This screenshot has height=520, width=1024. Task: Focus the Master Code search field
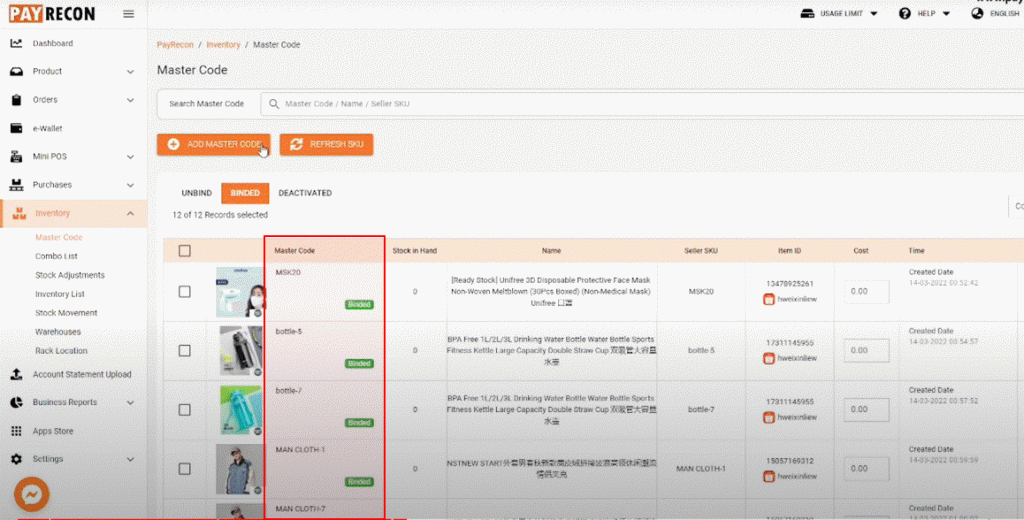pyautogui.click(x=642, y=104)
